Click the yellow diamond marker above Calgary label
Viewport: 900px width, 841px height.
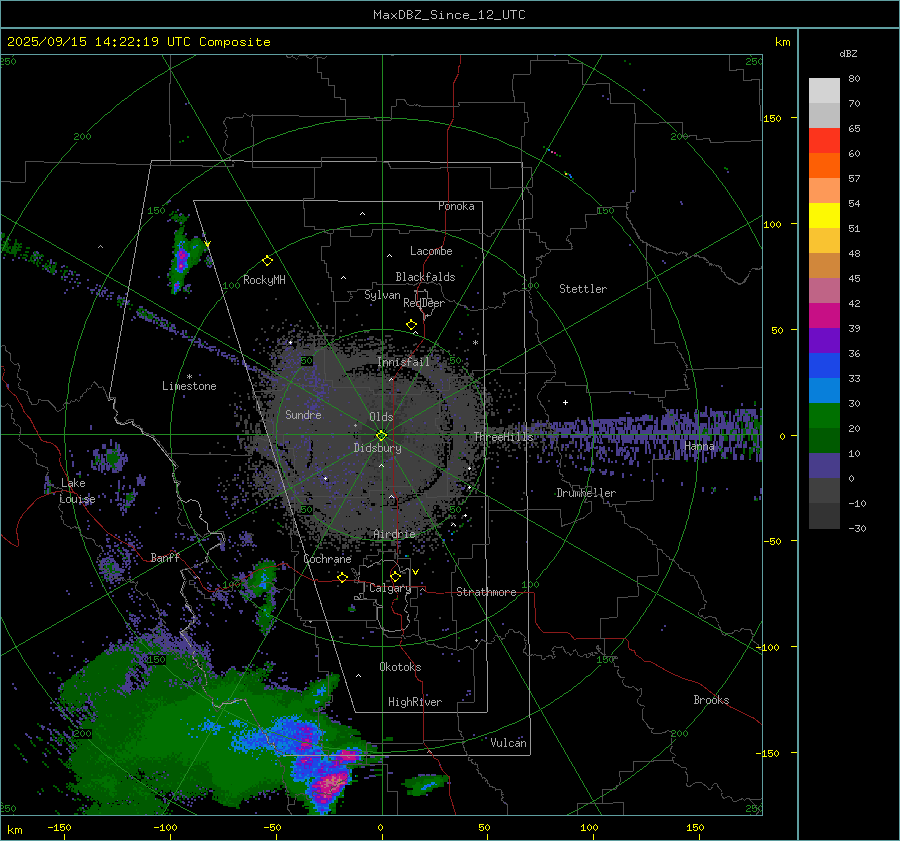[395, 576]
